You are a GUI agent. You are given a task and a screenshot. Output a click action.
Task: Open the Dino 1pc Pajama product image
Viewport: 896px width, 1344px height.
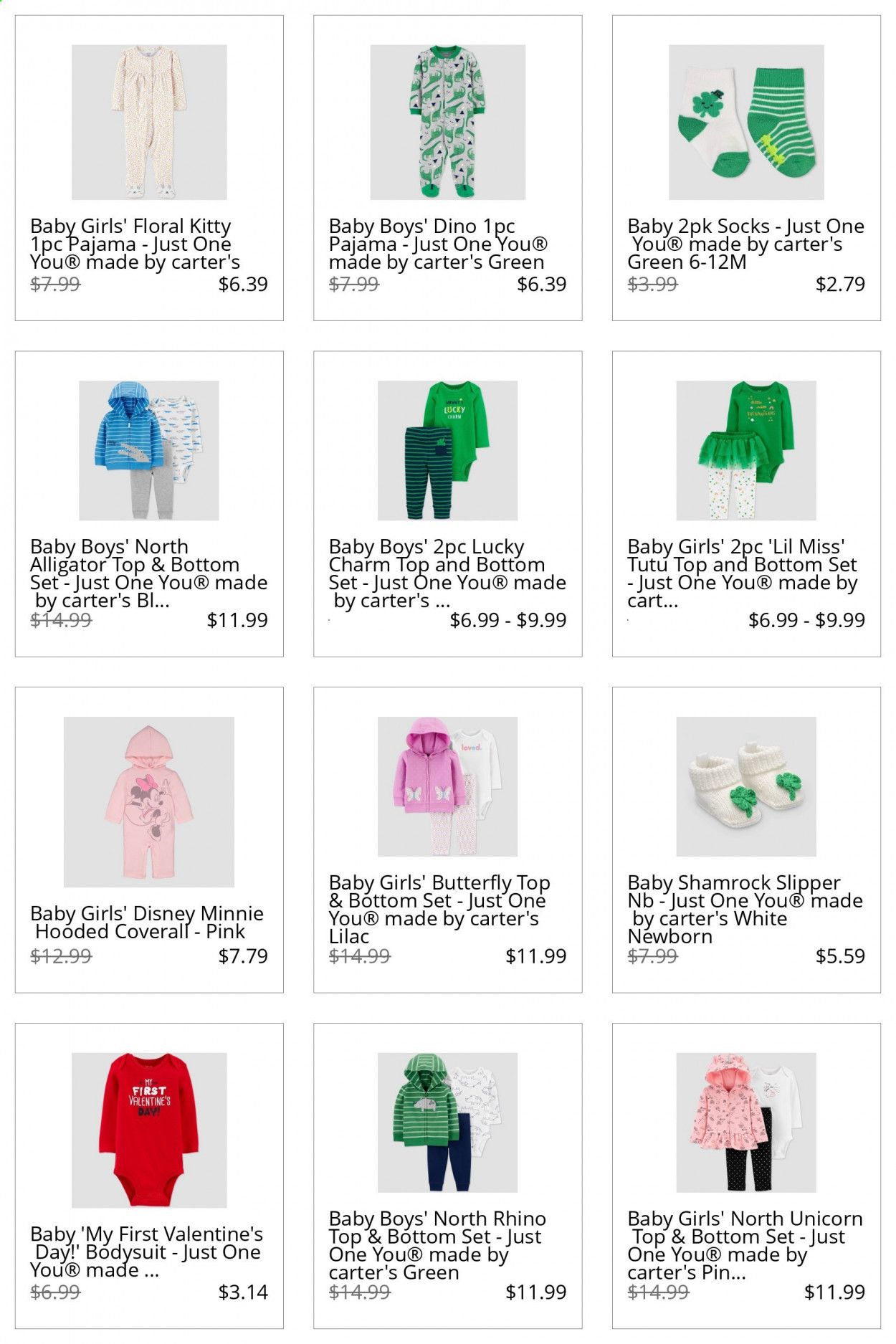(x=447, y=123)
